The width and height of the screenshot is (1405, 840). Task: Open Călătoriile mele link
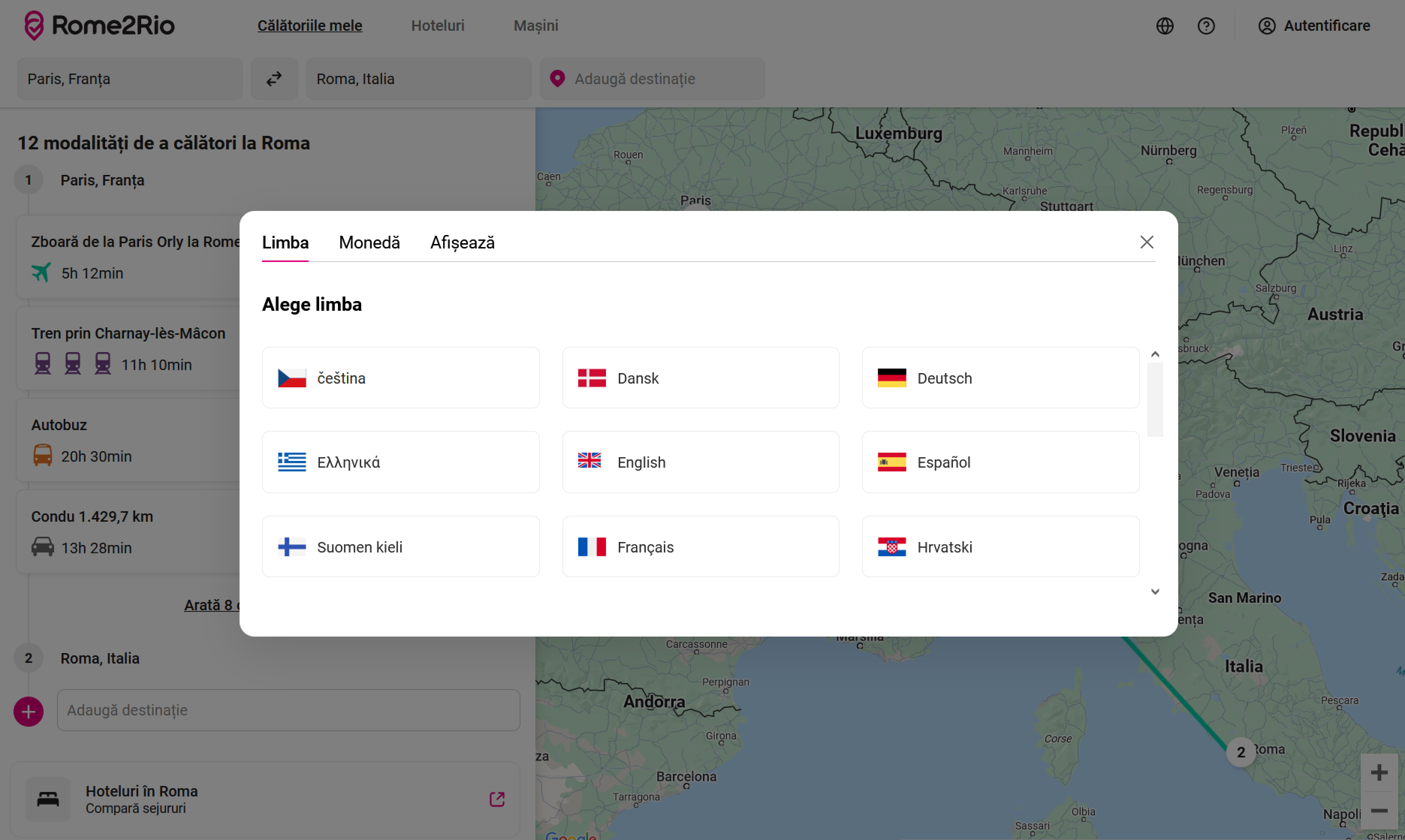pyautogui.click(x=310, y=26)
